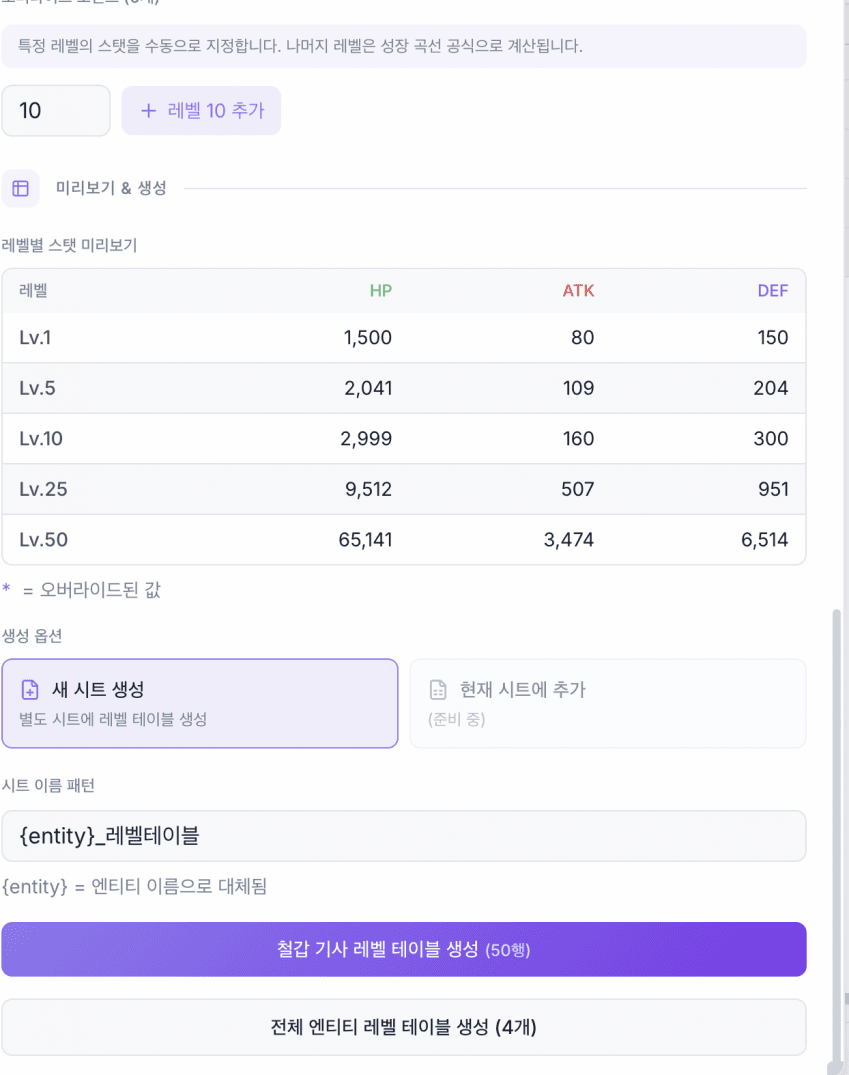Click the plus icon on 레벨 10 추가
Image resolution: width=849 pixels, height=1075 pixels.
tap(149, 111)
